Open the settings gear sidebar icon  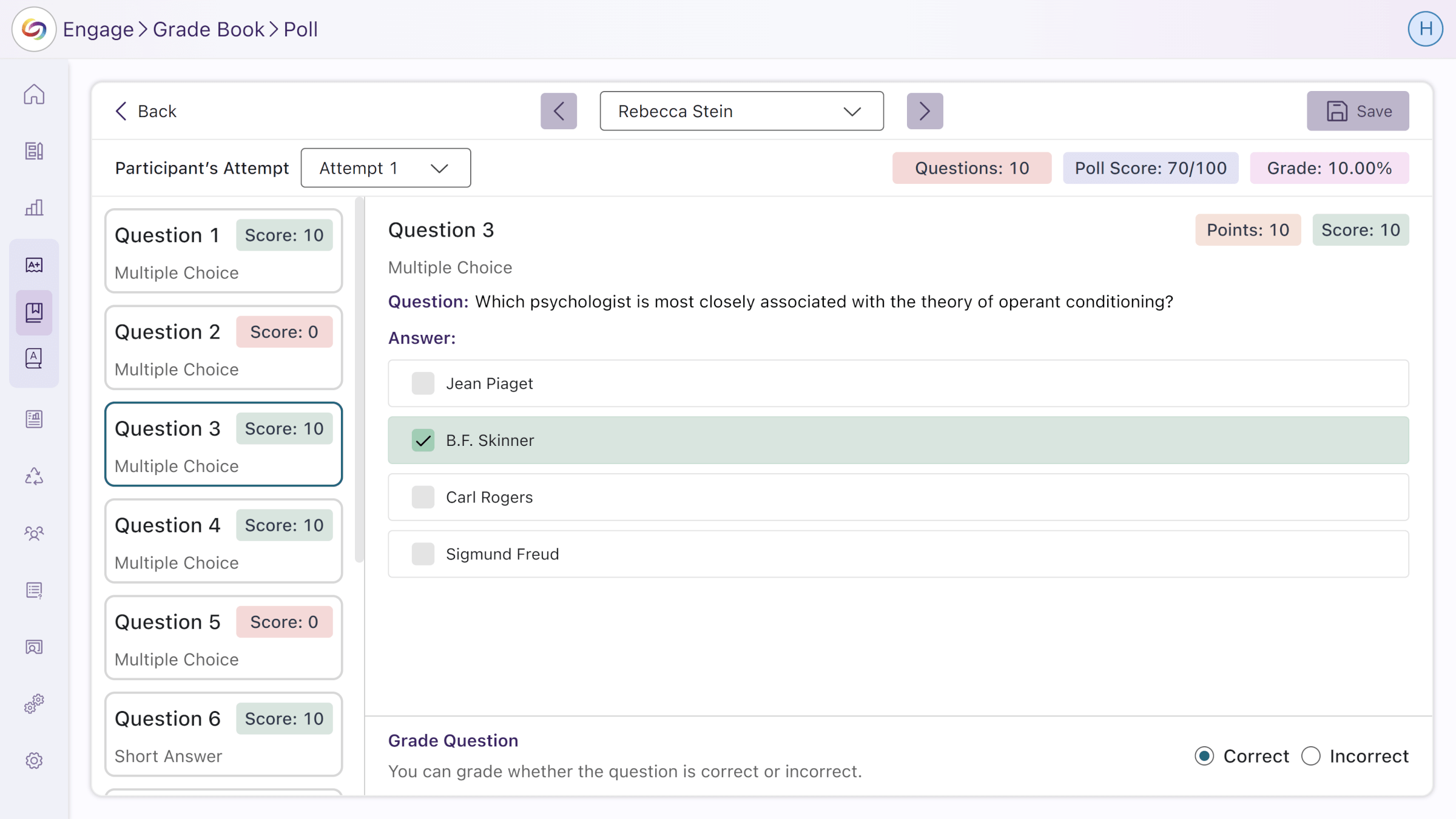(34, 761)
